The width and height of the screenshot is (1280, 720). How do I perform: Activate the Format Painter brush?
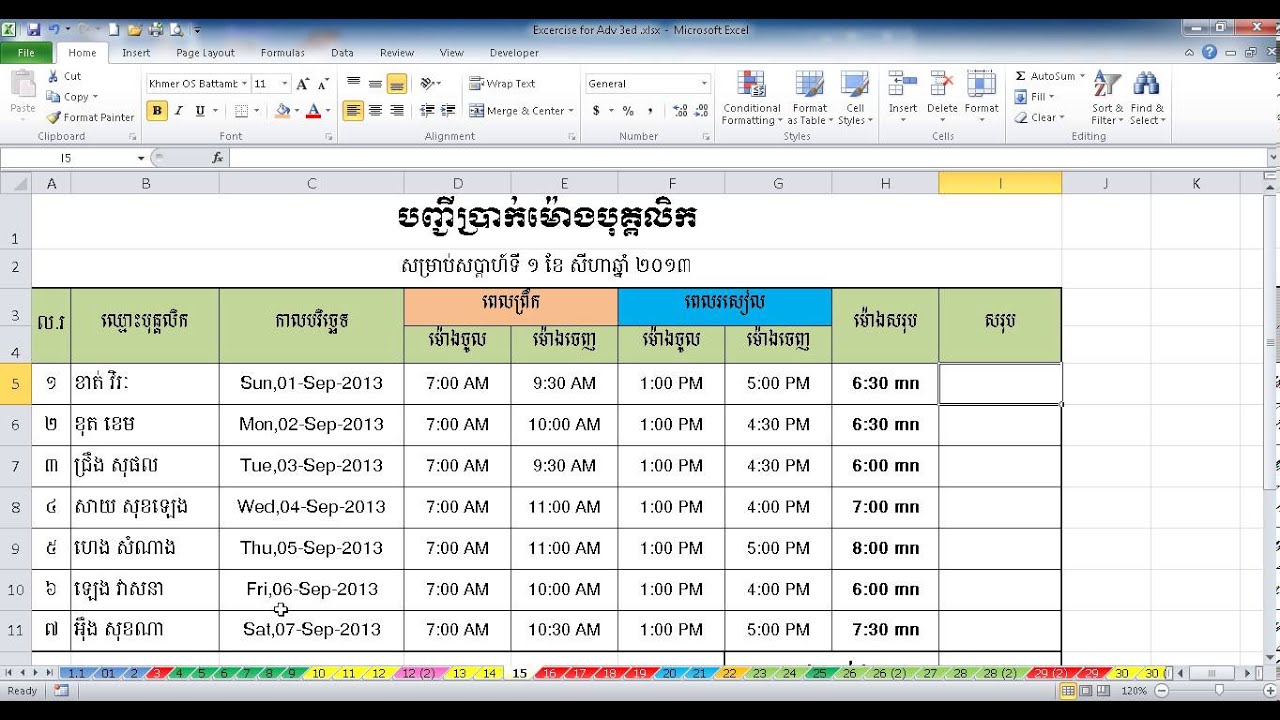(53, 117)
